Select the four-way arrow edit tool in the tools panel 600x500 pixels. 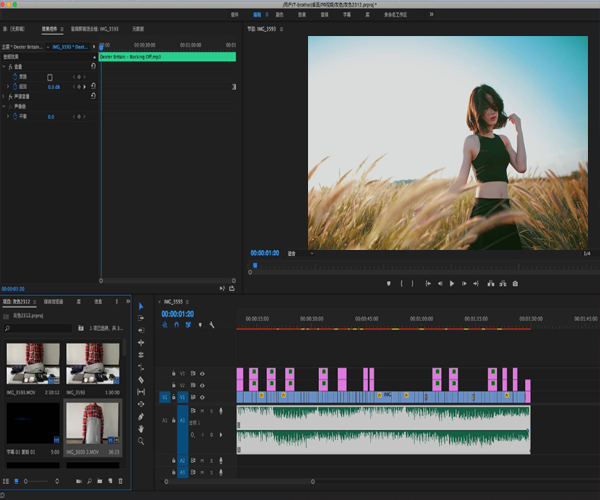click(141, 343)
